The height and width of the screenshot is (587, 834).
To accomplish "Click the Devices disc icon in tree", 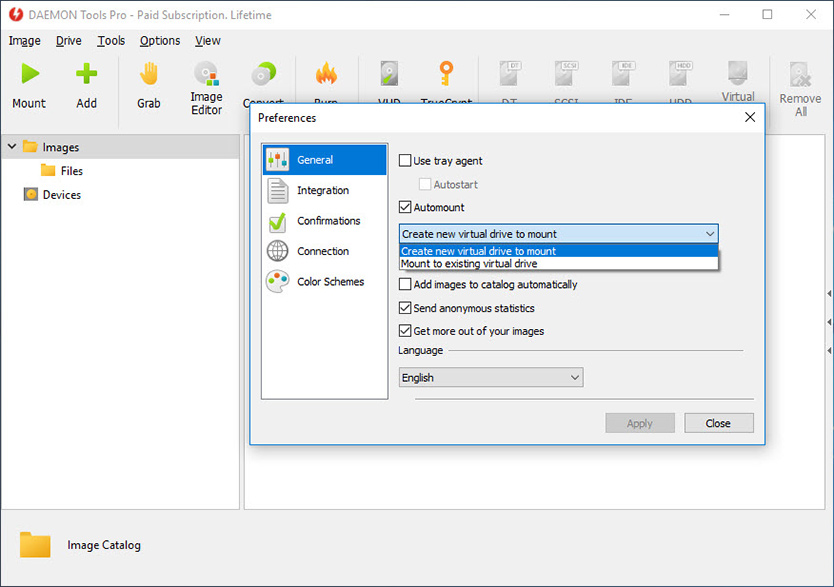I will [x=31, y=194].
